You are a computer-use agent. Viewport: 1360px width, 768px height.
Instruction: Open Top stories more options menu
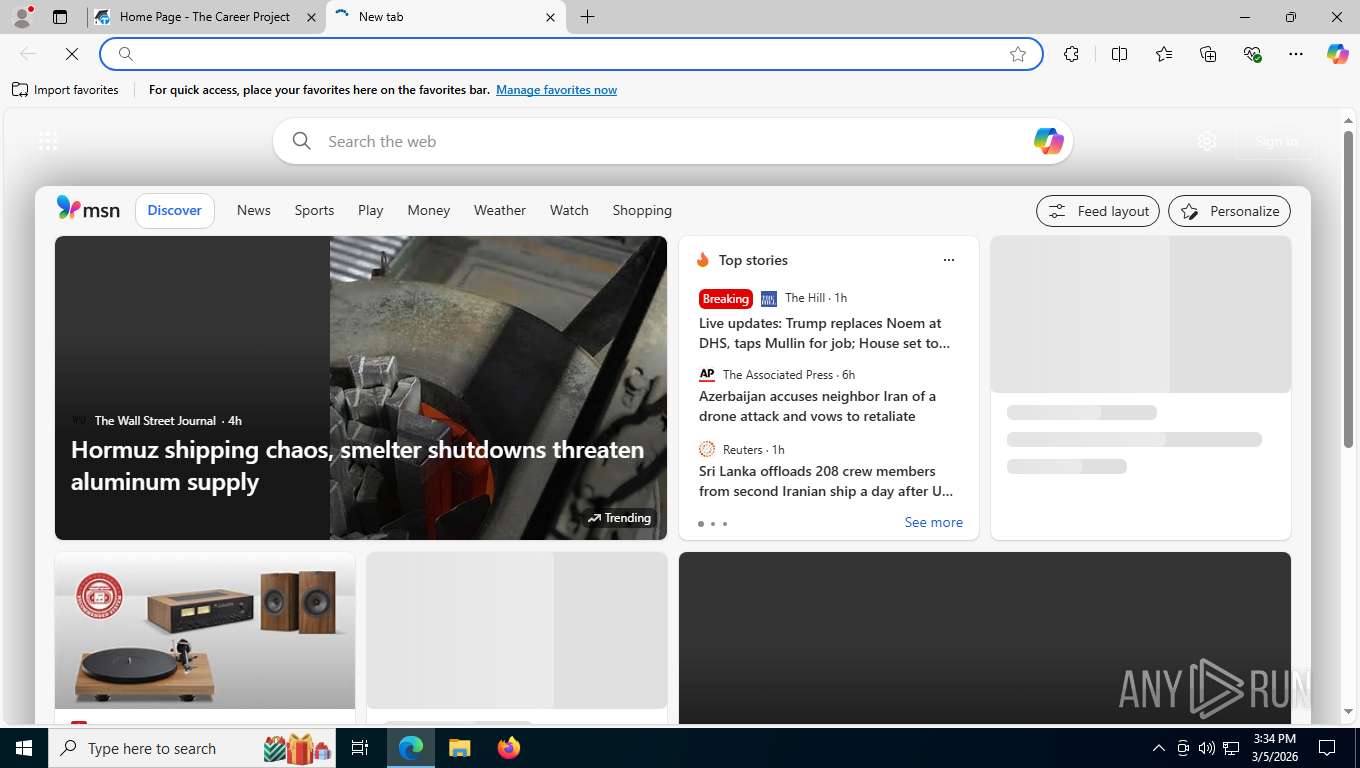tap(949, 260)
